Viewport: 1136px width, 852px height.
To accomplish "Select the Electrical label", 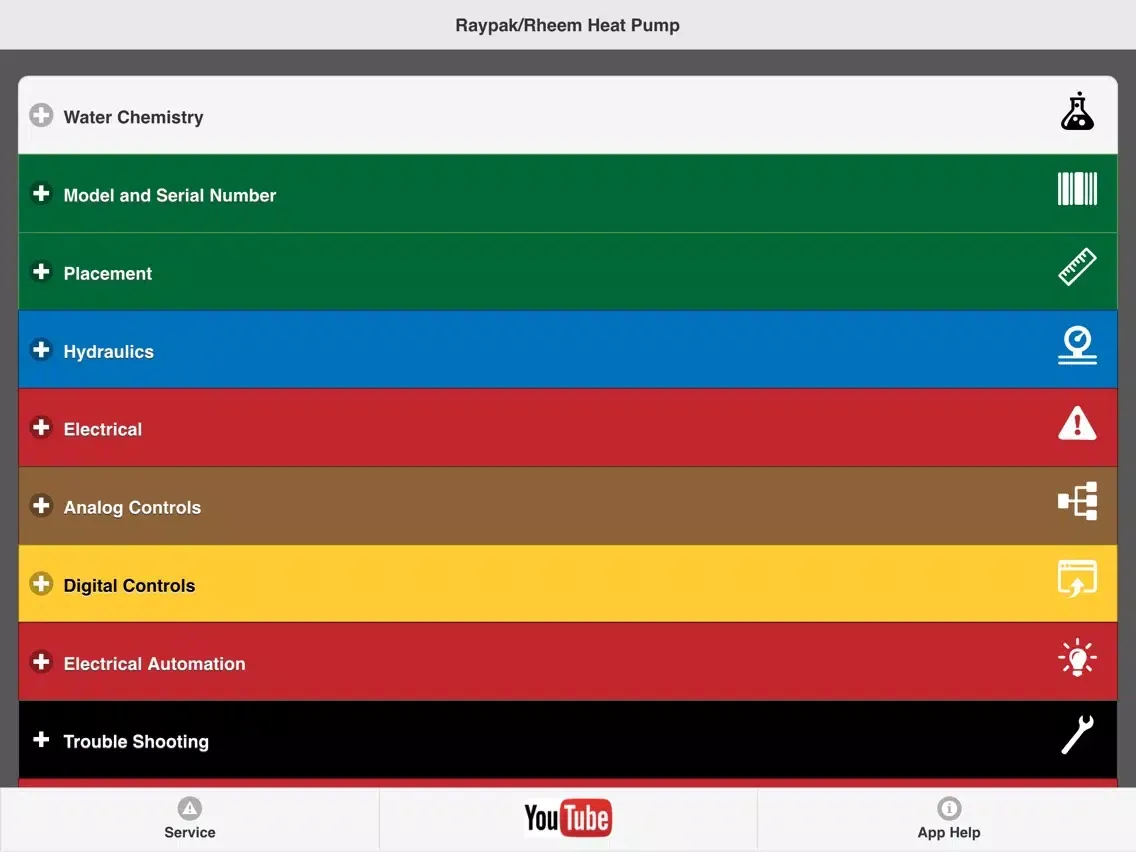I will [x=103, y=430].
